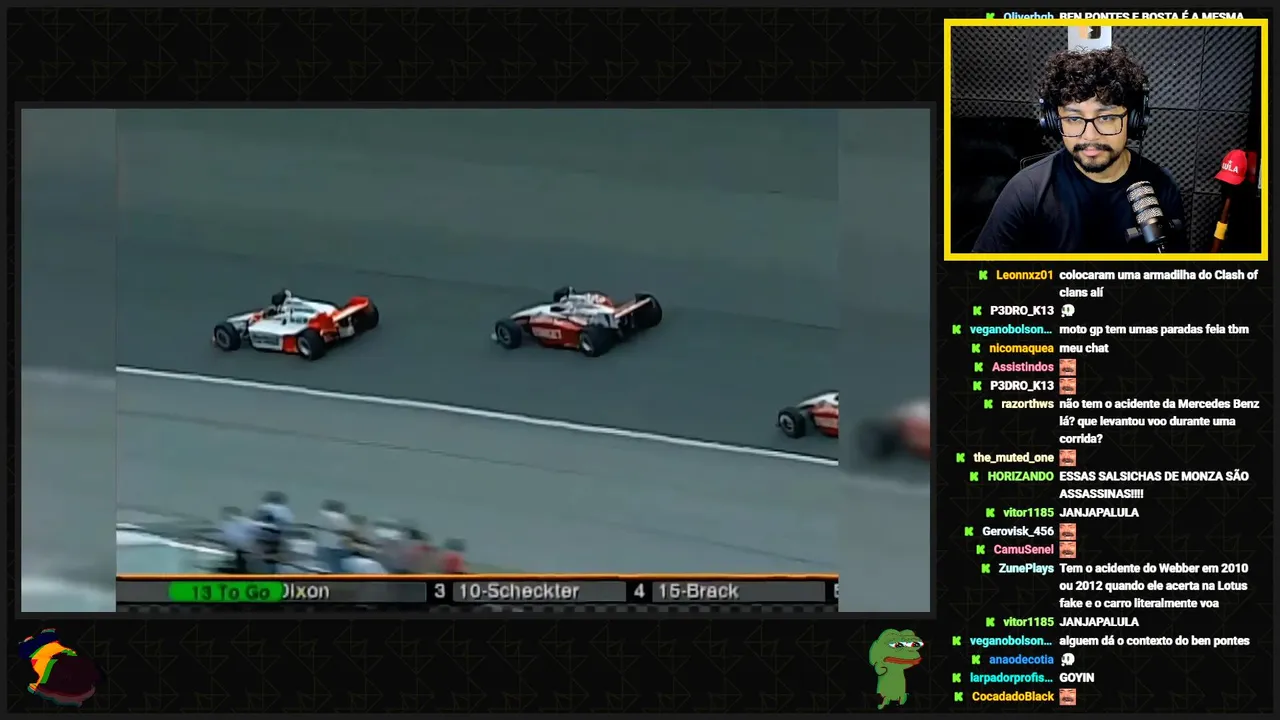The height and width of the screenshot is (720, 1280).
Task: Click the Kick badge beside CamuSenel
Action: pos(981,550)
